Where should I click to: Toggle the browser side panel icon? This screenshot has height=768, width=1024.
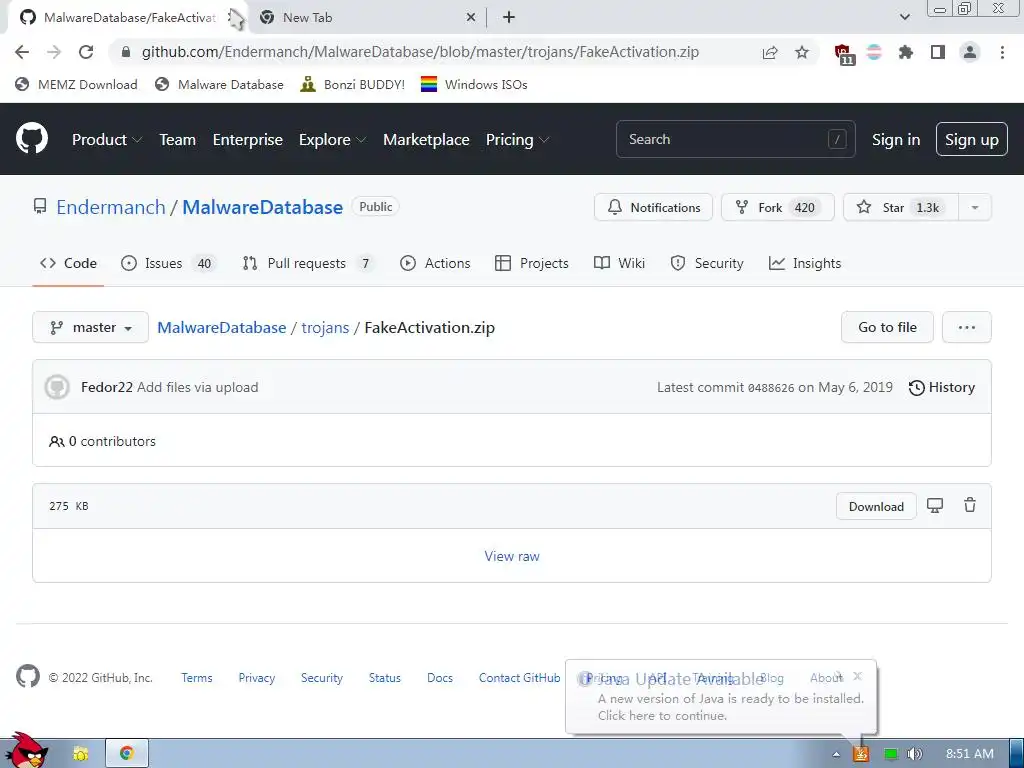click(938, 52)
